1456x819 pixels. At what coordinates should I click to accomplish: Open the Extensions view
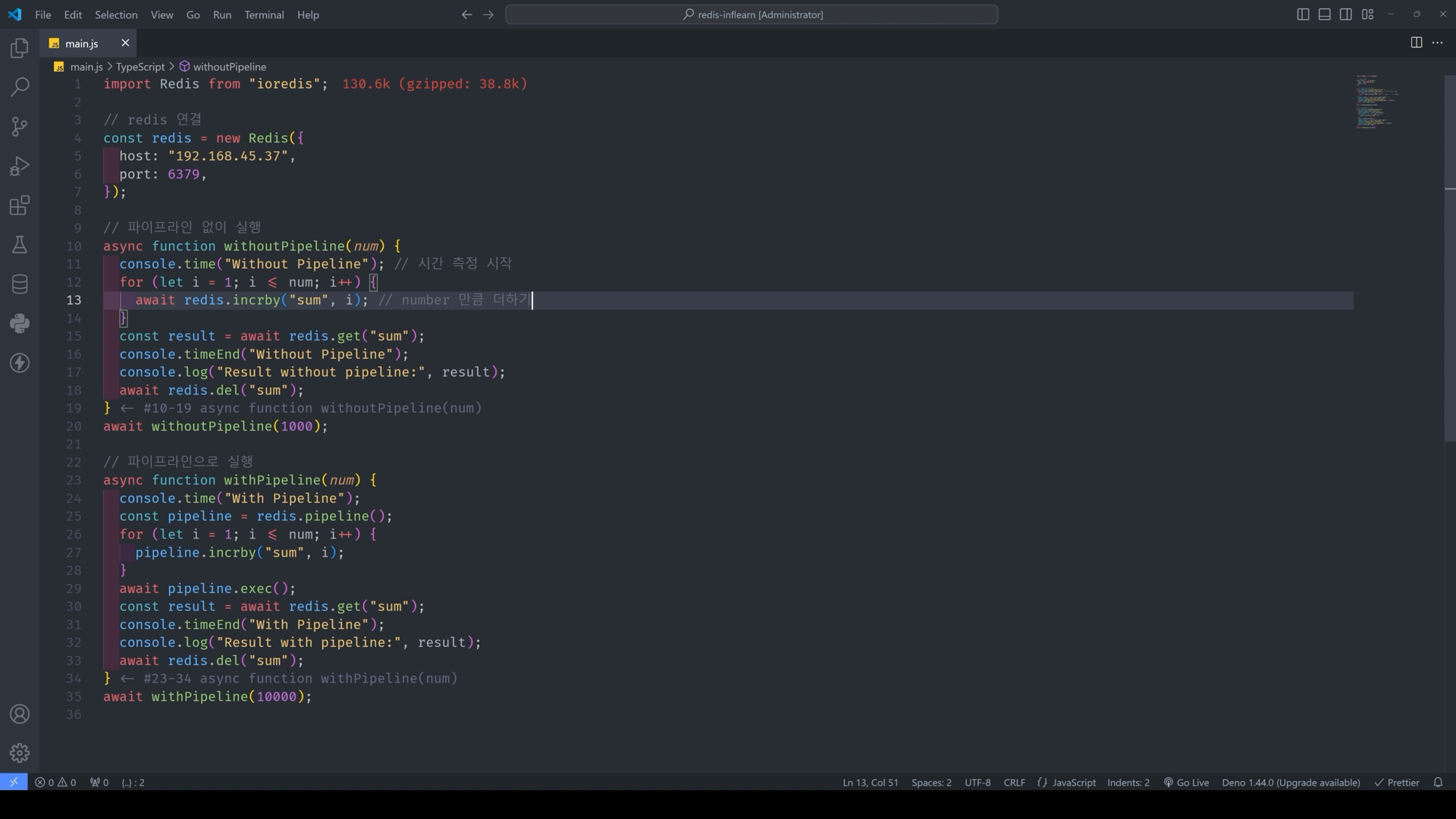click(20, 206)
